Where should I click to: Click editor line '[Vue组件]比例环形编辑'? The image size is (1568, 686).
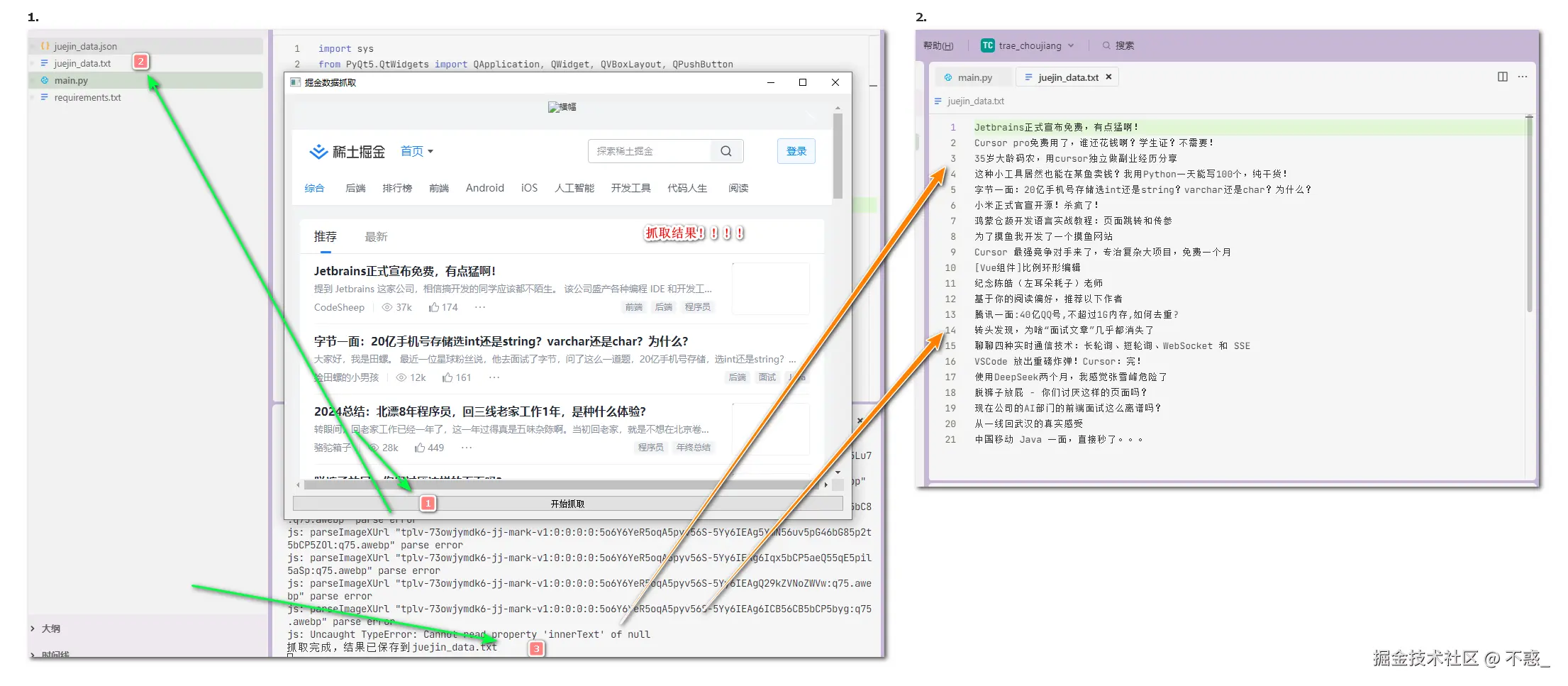point(1028,268)
